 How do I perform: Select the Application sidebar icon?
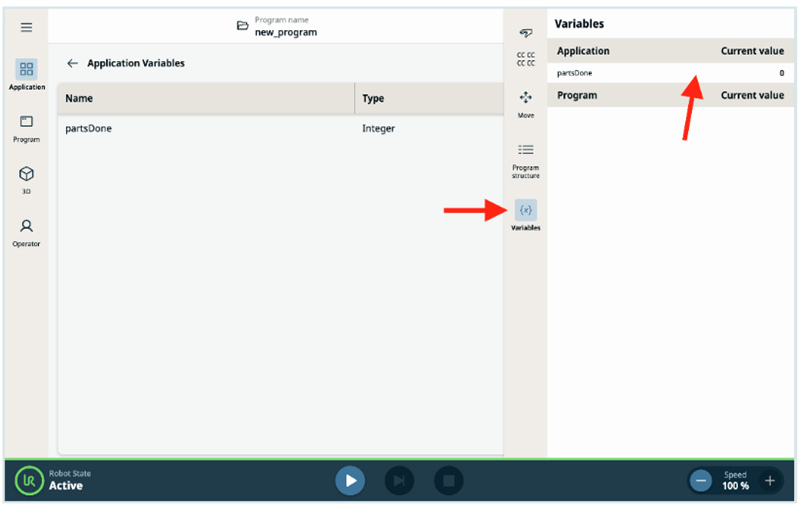tap(27, 70)
